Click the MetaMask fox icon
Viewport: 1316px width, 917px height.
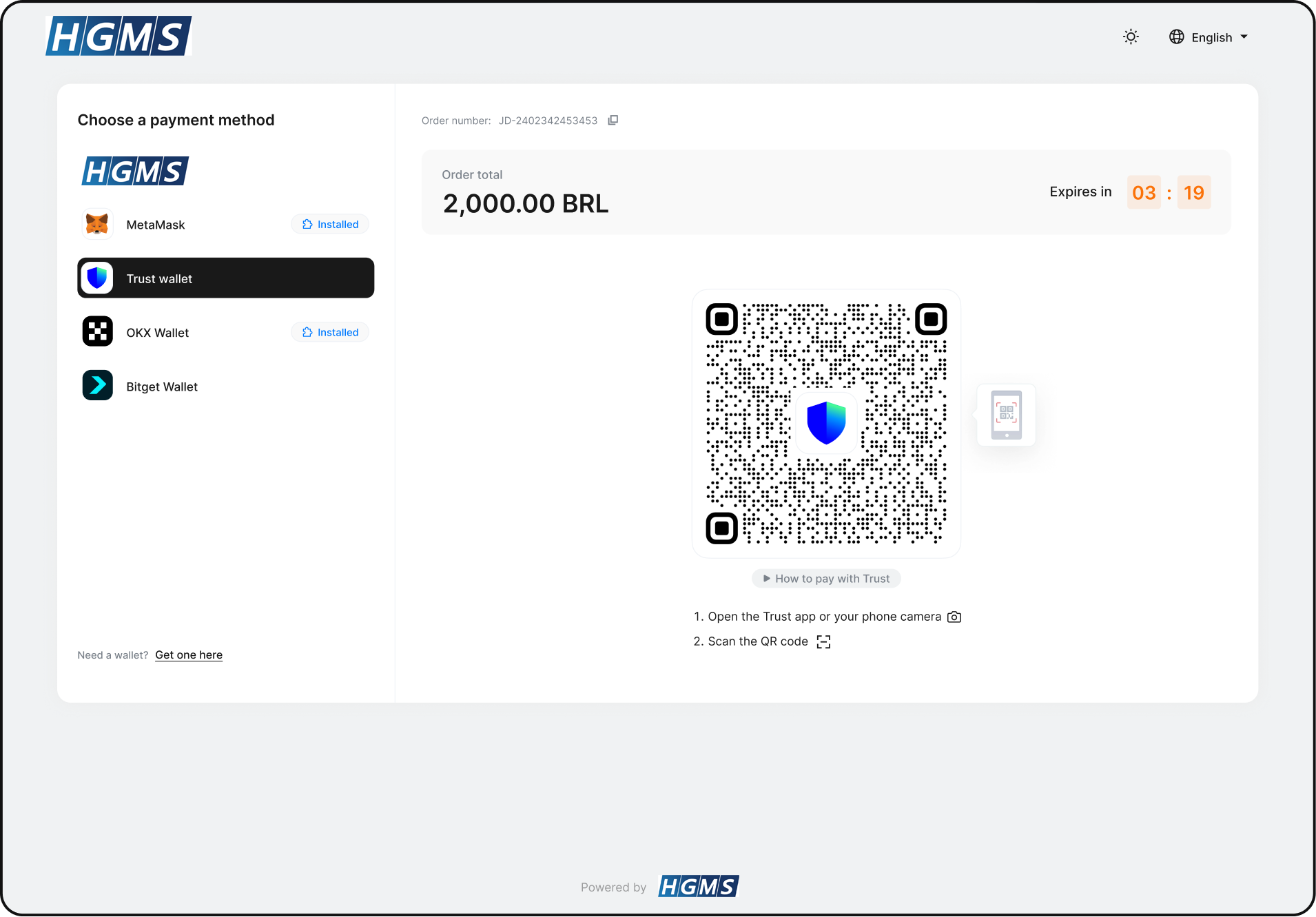point(97,225)
